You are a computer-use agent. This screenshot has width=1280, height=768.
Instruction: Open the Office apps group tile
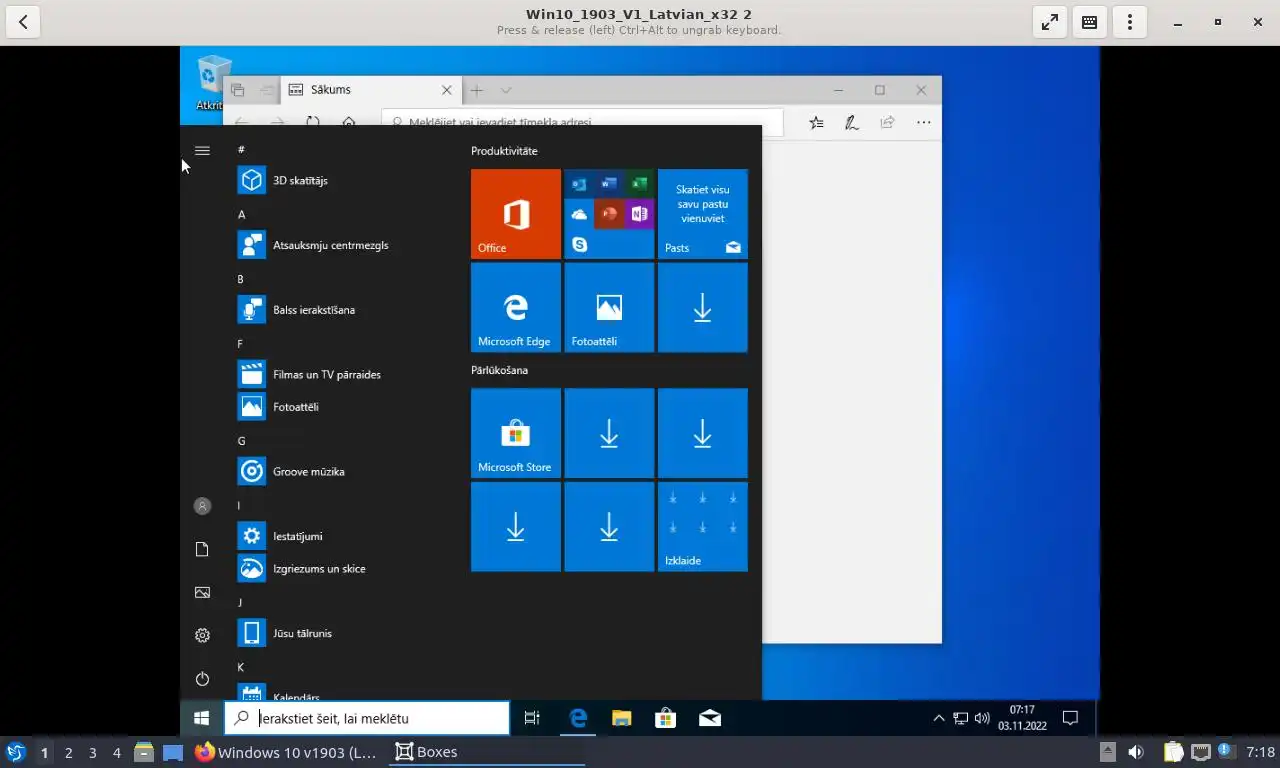pyautogui.click(x=609, y=214)
